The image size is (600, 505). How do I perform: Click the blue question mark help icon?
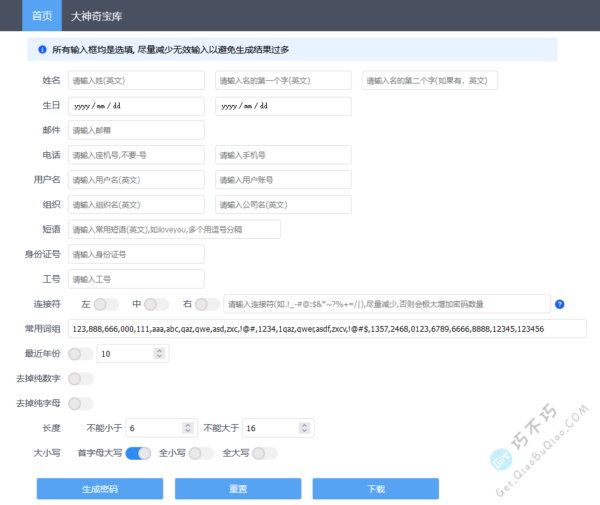[560, 304]
